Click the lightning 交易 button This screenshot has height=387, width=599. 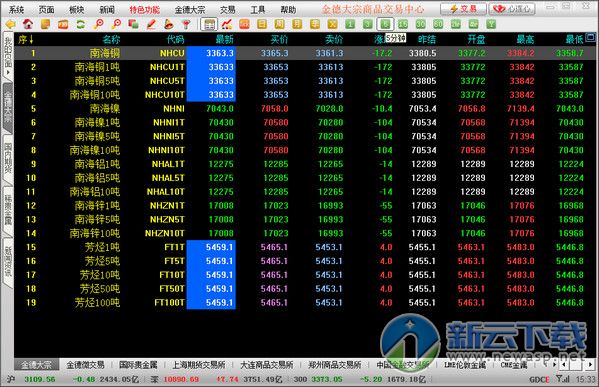click(463, 9)
